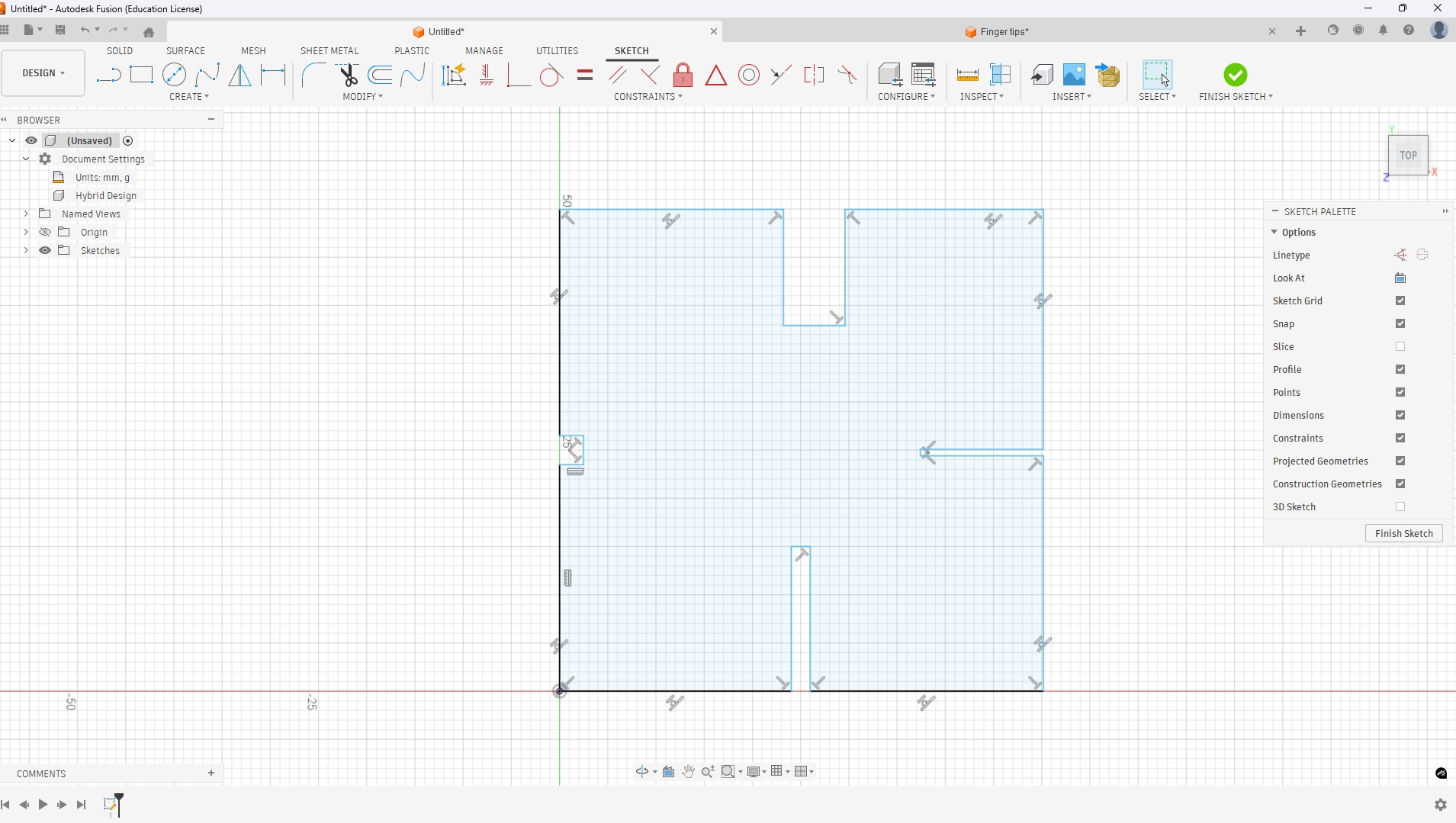
Task: Toggle the Snap checkbox
Action: pos(1400,324)
